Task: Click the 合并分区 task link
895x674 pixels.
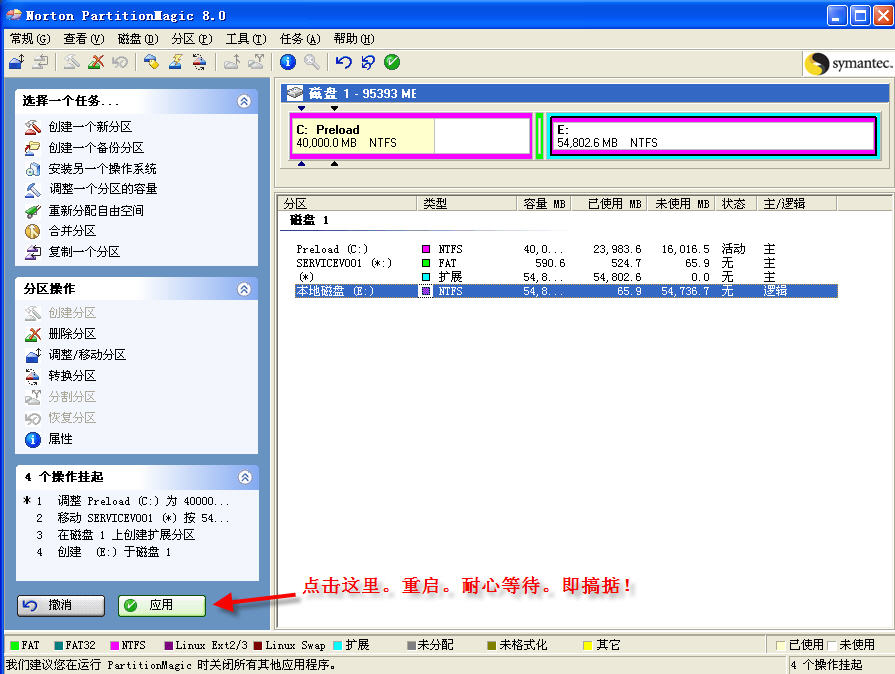Action: [x=72, y=231]
